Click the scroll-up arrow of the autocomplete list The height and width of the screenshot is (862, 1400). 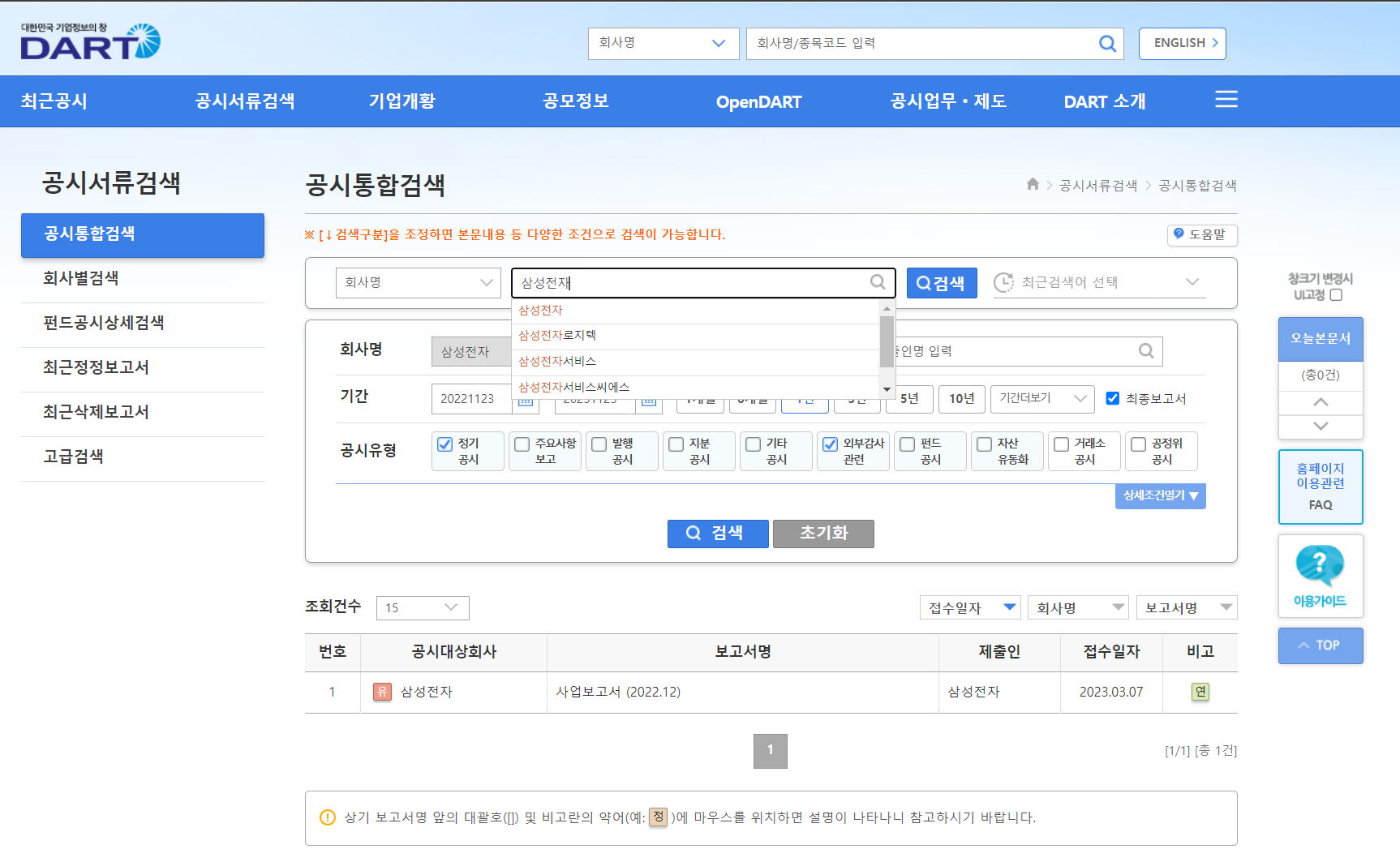pyautogui.click(x=887, y=308)
